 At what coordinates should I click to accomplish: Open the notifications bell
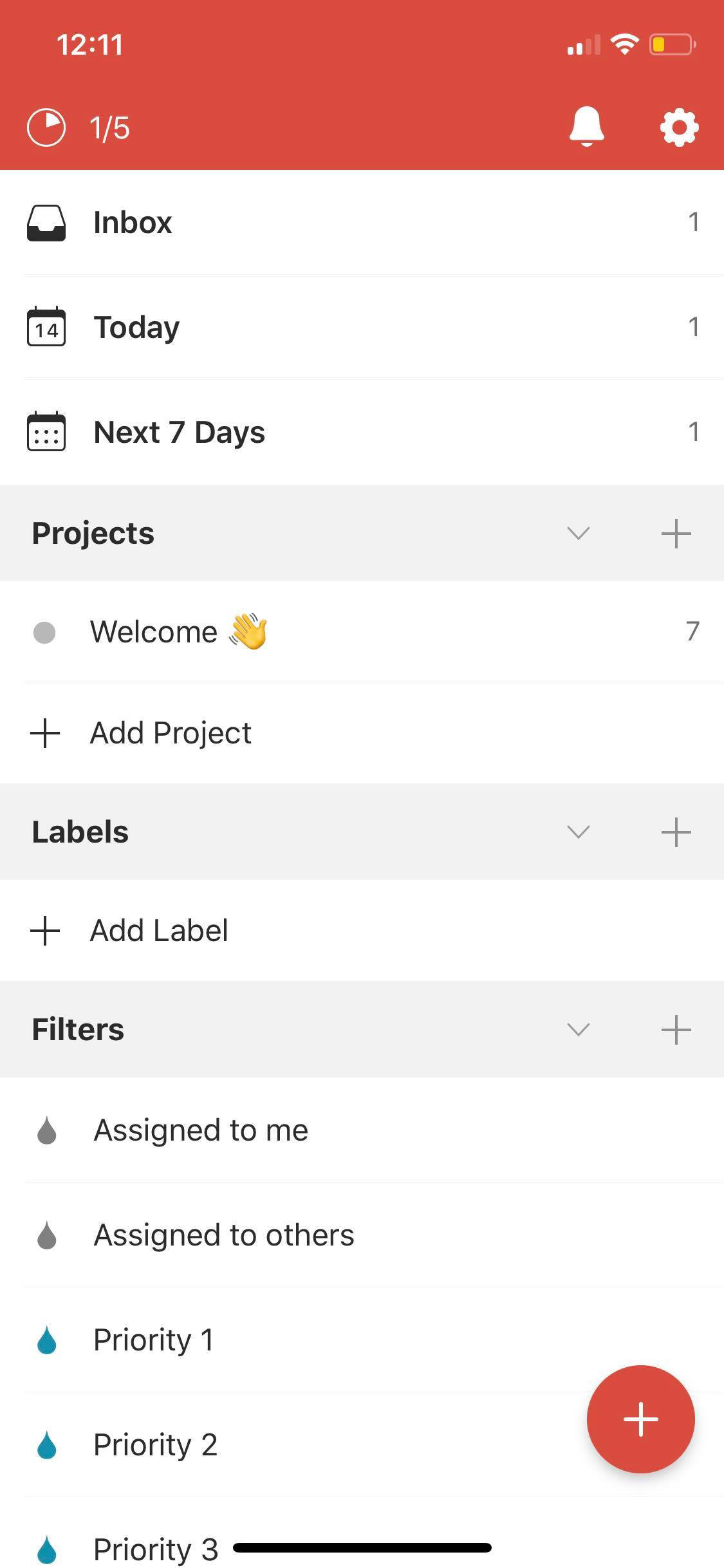(x=586, y=127)
